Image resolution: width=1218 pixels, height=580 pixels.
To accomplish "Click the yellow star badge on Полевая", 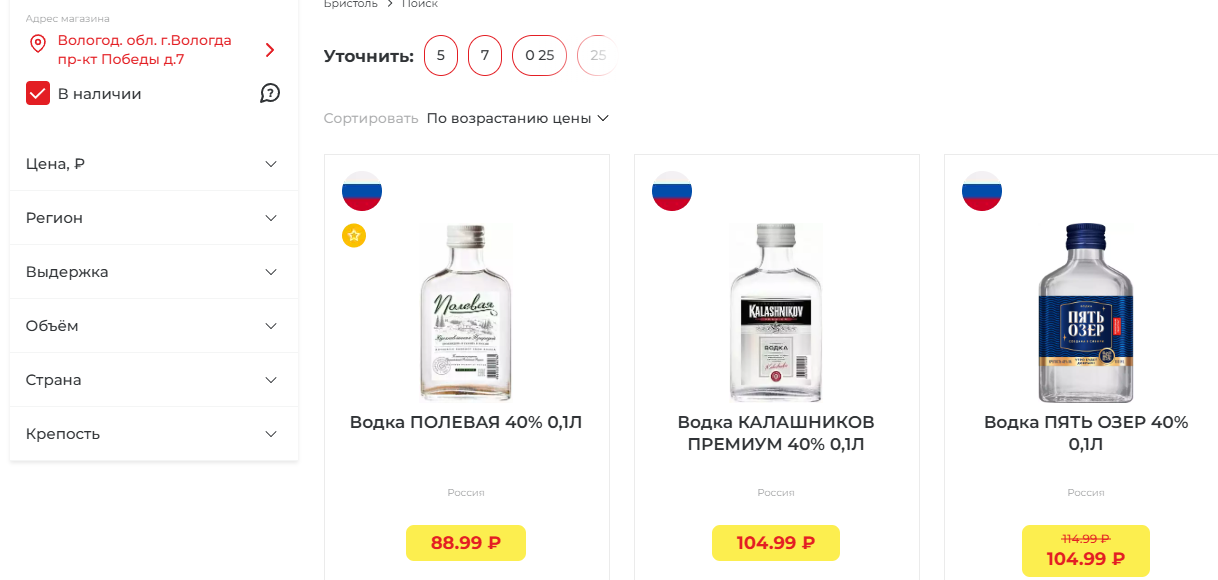I will (x=354, y=236).
